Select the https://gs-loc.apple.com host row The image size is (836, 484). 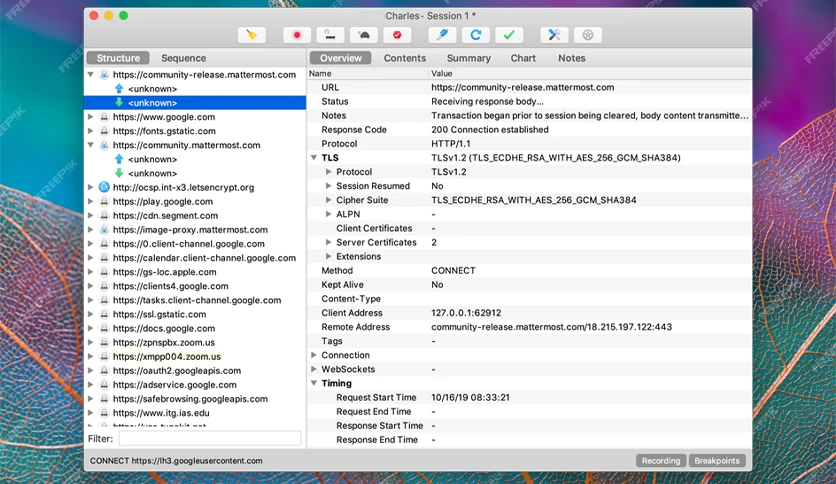(x=195, y=272)
